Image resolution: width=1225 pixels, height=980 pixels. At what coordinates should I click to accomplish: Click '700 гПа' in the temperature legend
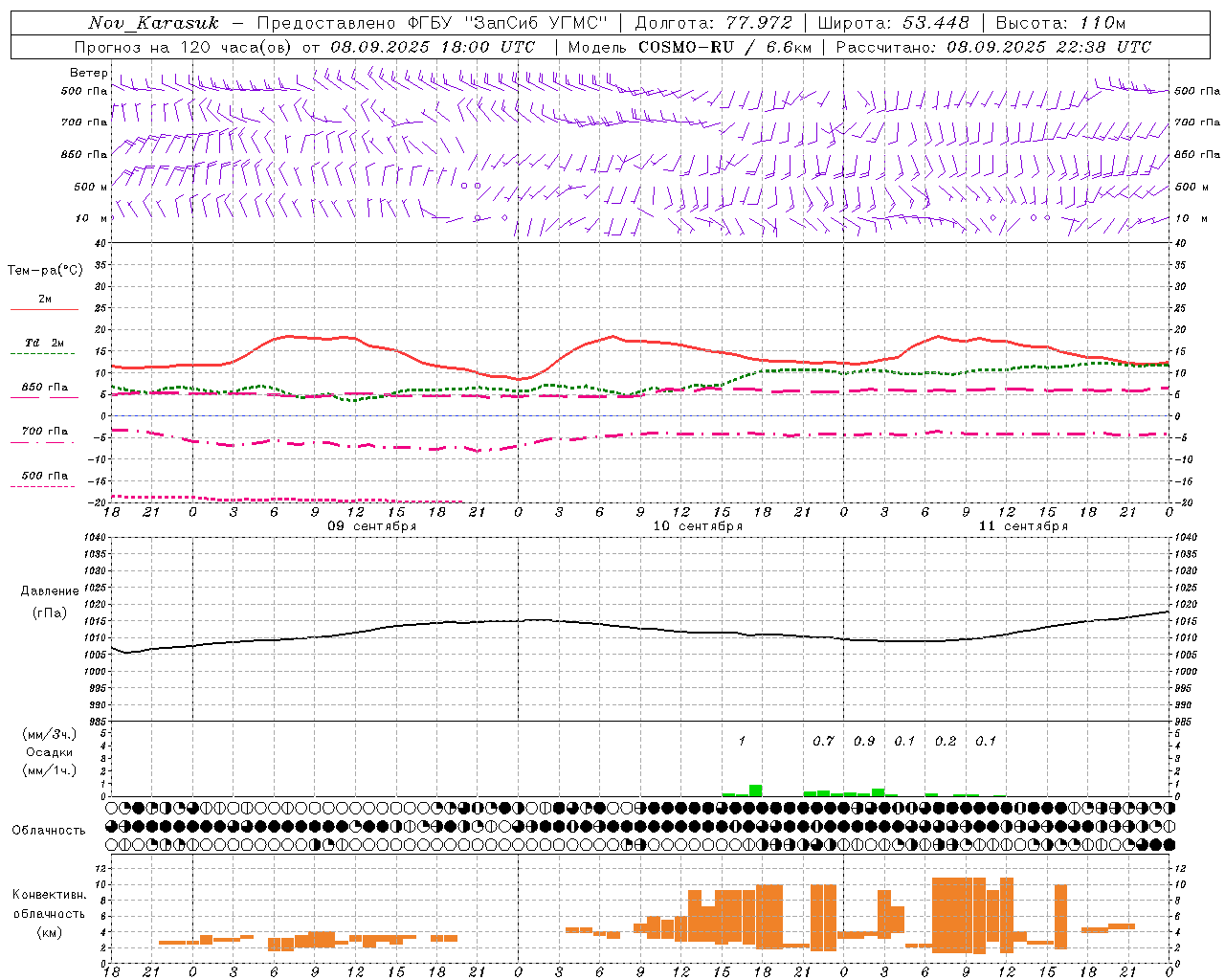coord(44,432)
